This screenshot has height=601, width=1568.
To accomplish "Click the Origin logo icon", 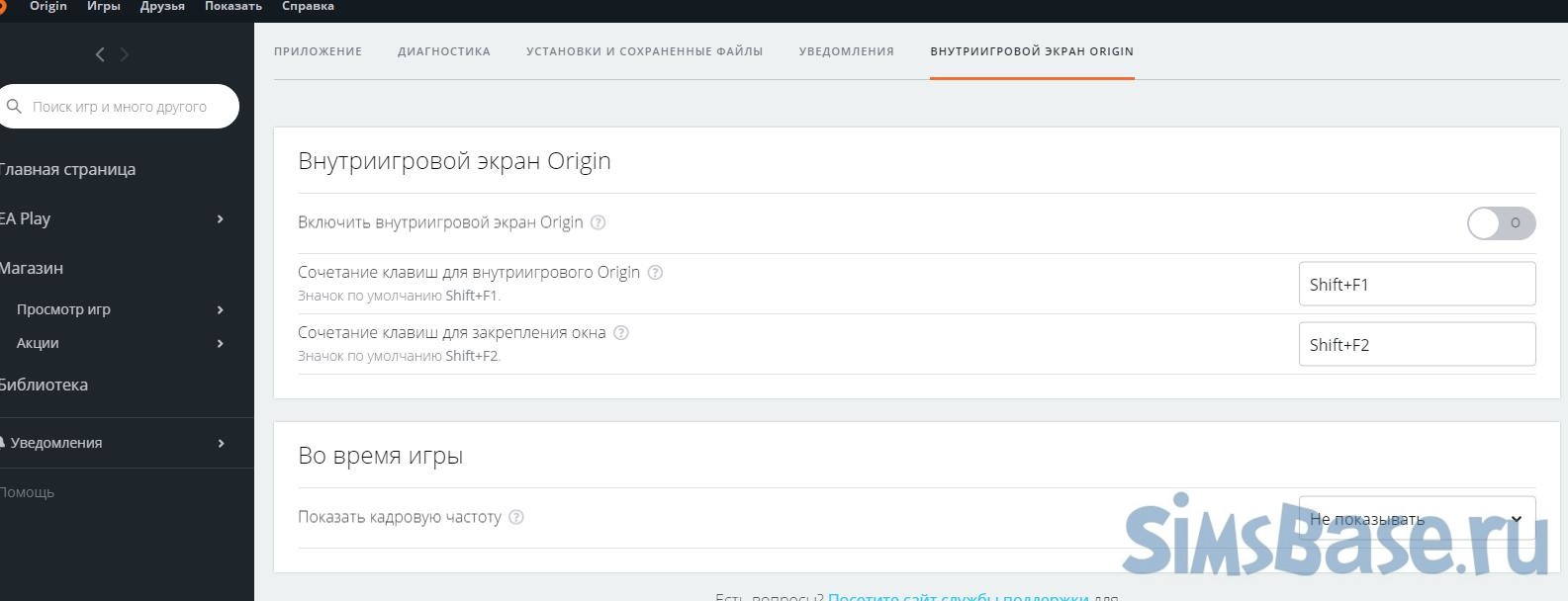I will point(3,7).
